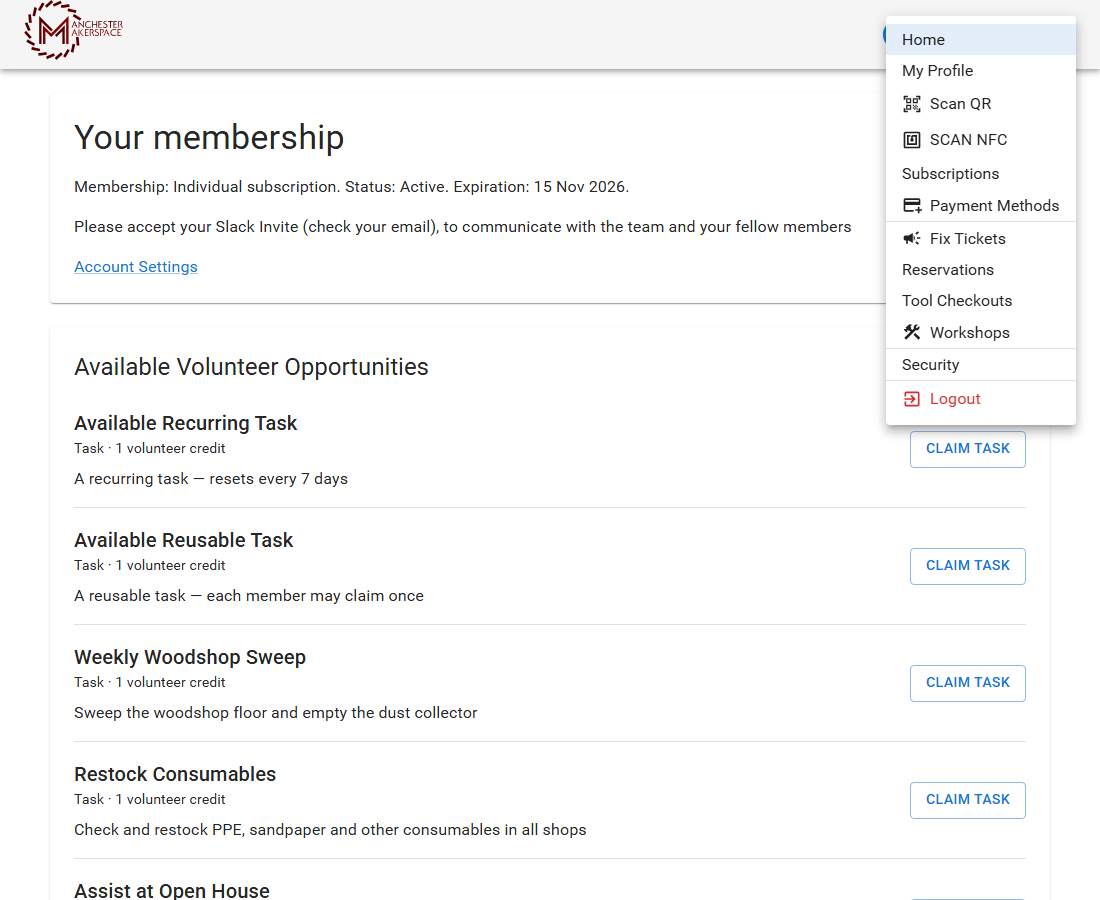
Task: Click the 'Available Volunteer Opportunities' heading
Action: pyautogui.click(x=251, y=367)
